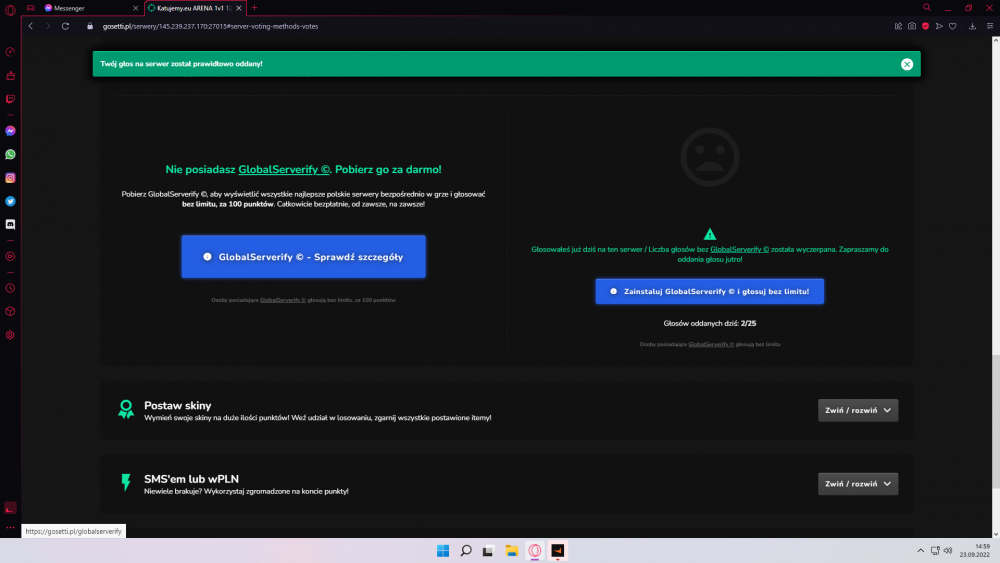Open WhatsApp in Opera sidebar
Screen dimensions: 1000x563
[10, 154]
